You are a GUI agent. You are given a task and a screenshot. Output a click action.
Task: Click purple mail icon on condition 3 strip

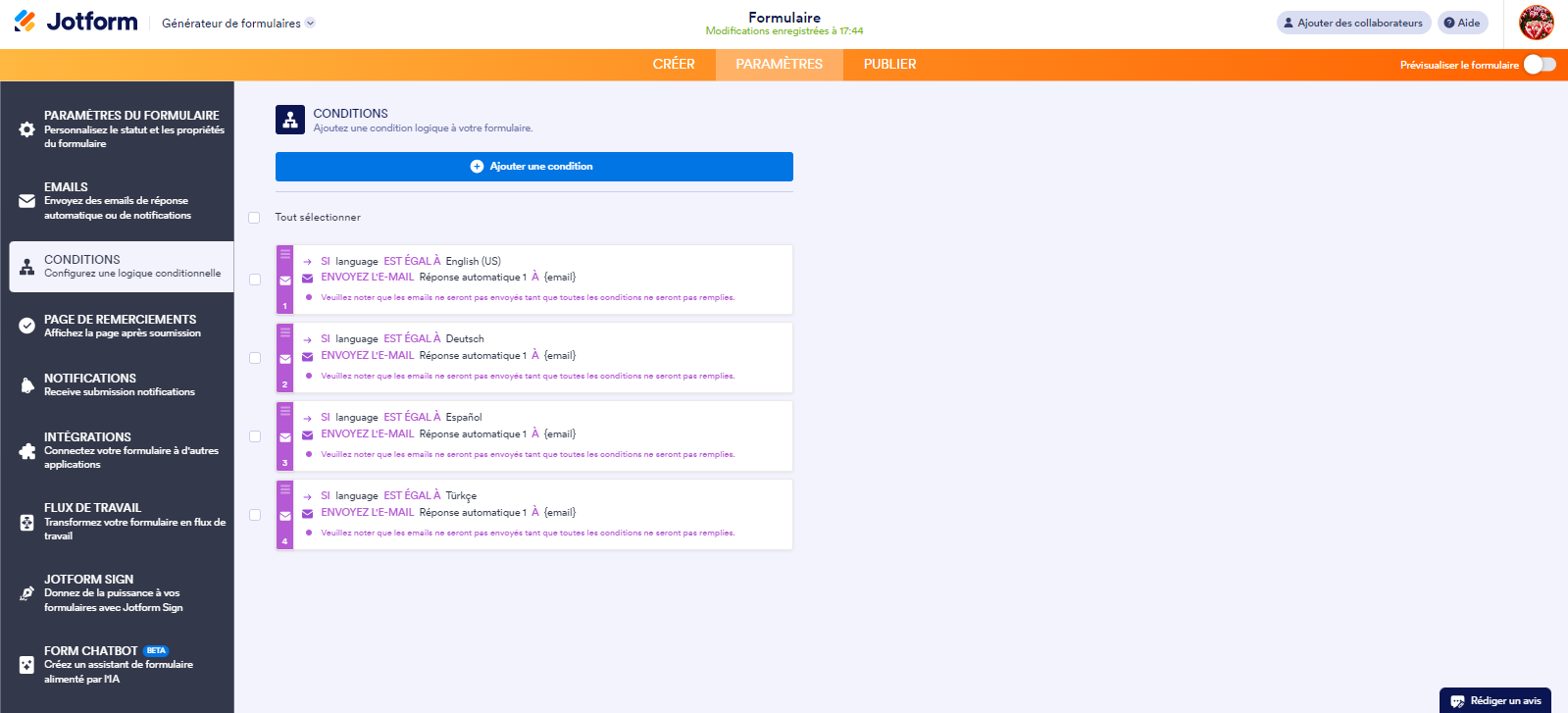click(285, 437)
